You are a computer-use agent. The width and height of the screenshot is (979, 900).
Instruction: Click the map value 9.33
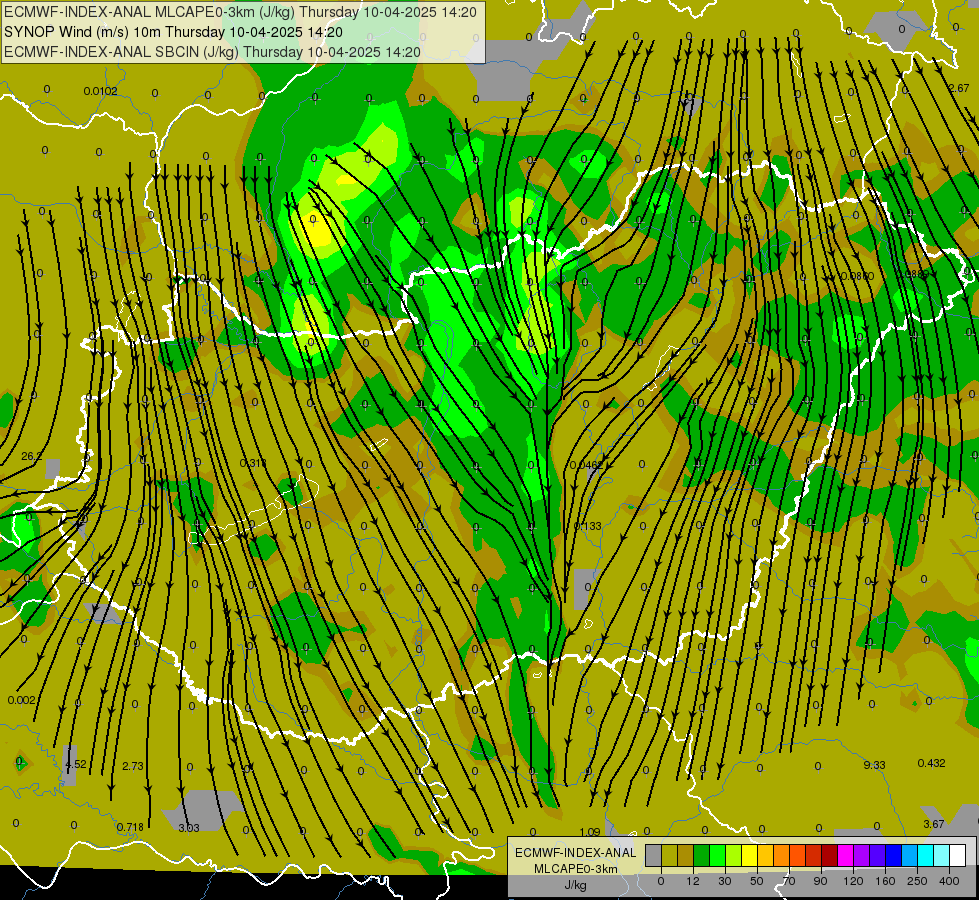coord(874,765)
